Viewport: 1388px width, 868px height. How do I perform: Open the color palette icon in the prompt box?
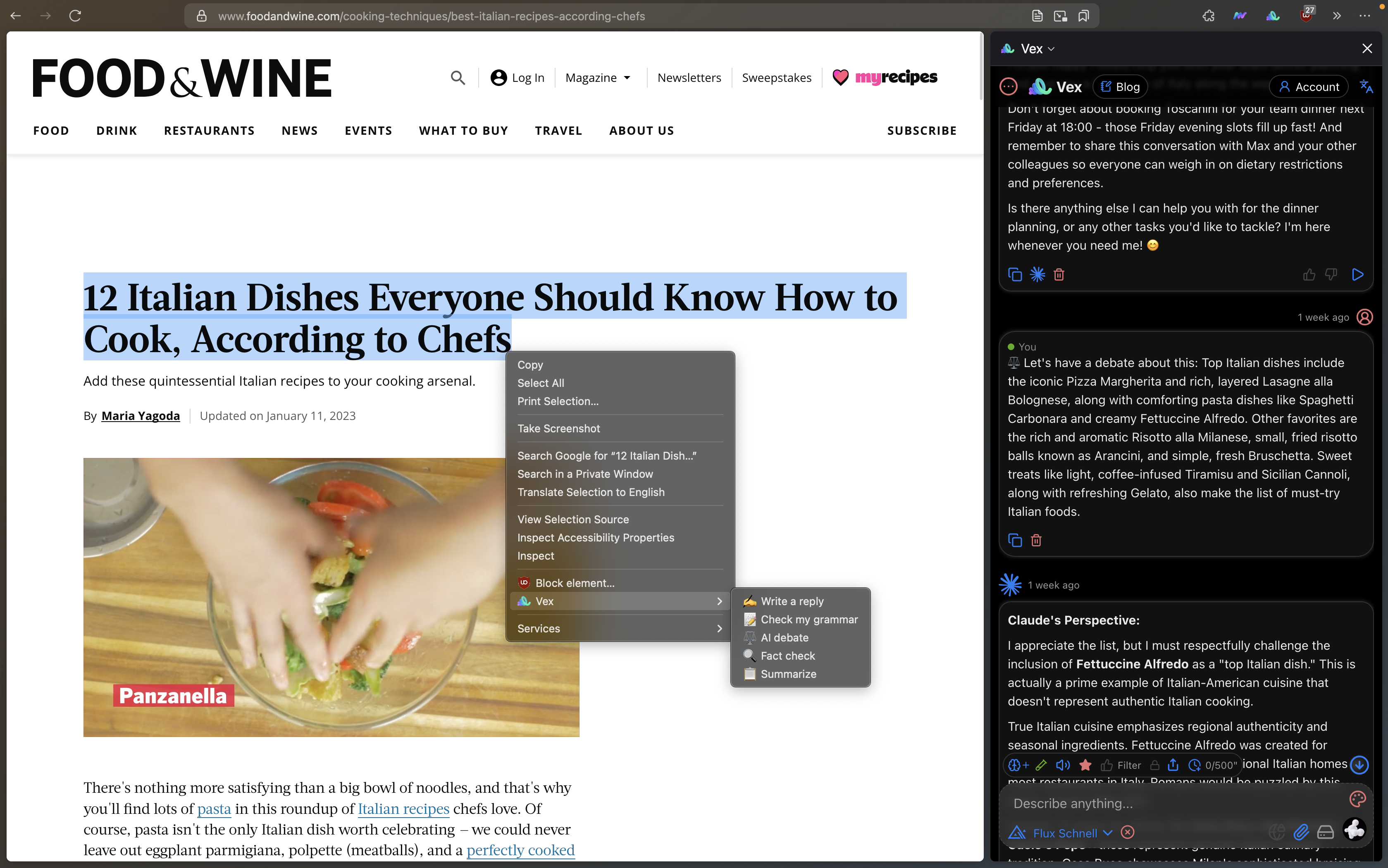click(1357, 799)
